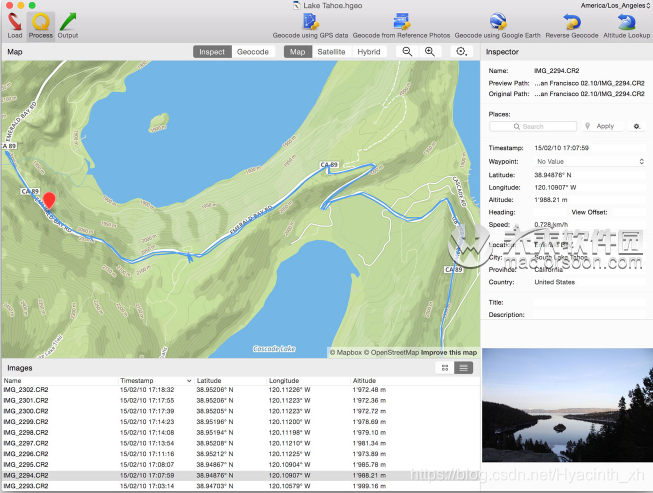Click the Improve this map link
The image size is (653, 493).
(449, 353)
